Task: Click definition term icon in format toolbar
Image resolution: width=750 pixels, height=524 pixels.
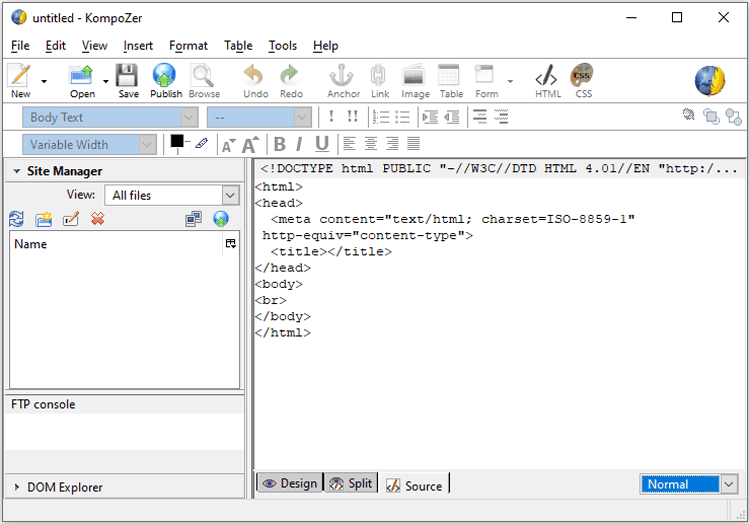Action: click(x=480, y=117)
